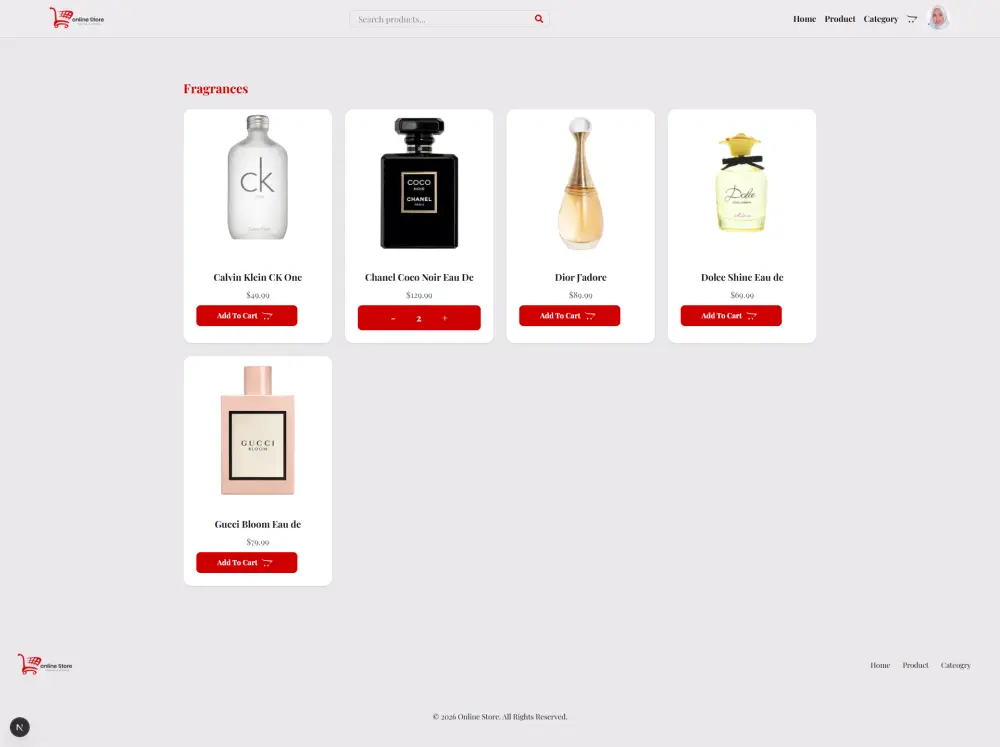Increase Chanel Coco Noir quantity with plus
1000x747 pixels.
[x=445, y=318]
